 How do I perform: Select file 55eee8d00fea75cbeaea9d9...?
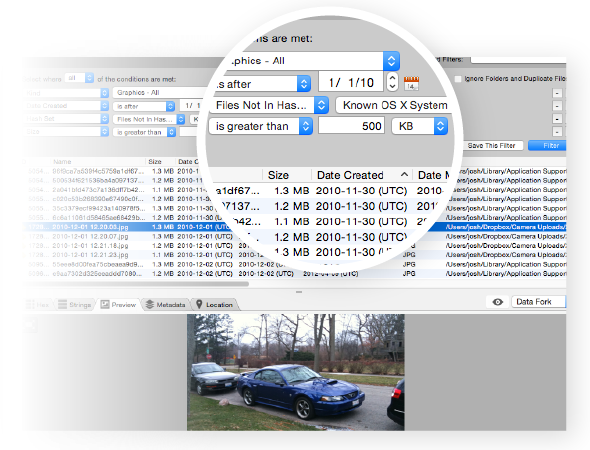click(97, 264)
